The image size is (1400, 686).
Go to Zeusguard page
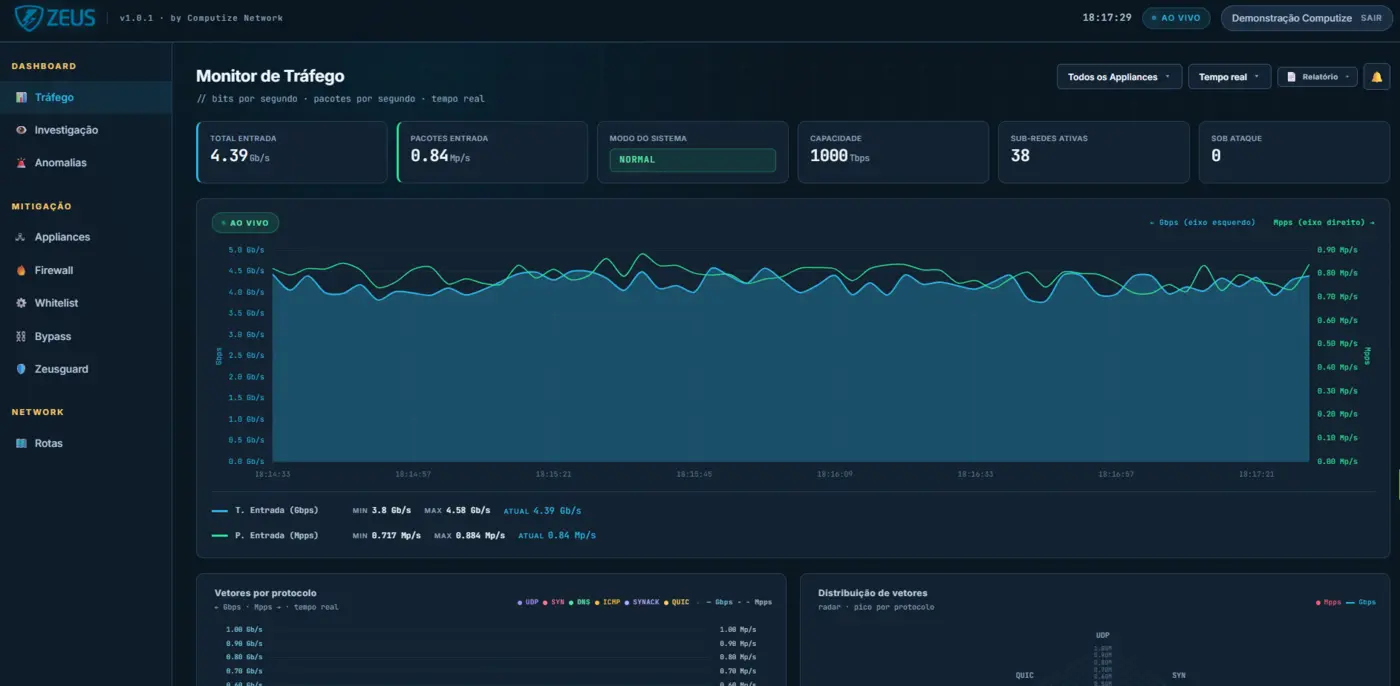pyautogui.click(x=86, y=370)
